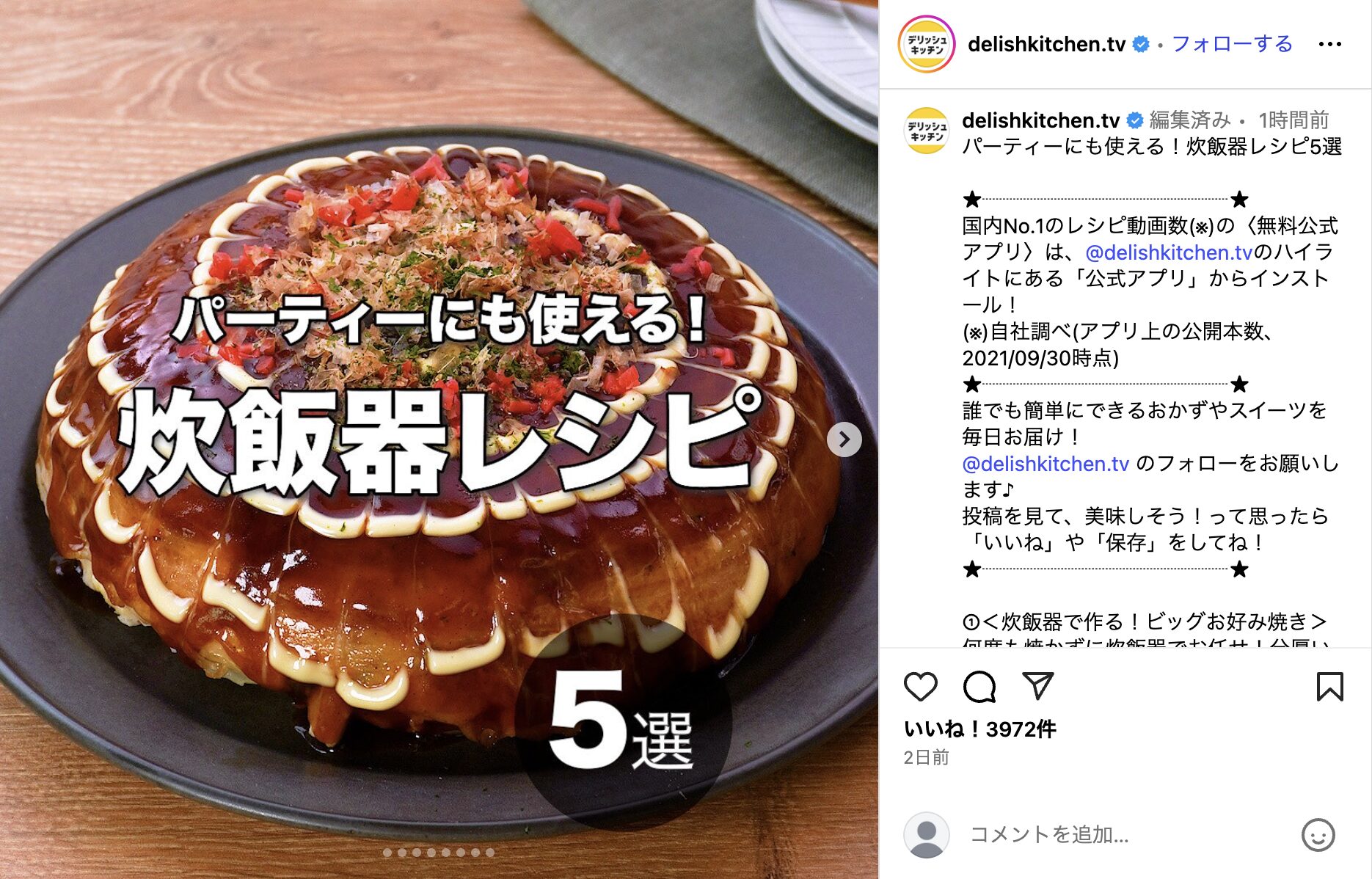The height and width of the screenshot is (879, 1372).
Task: Advance to next carousel image arrow
Action: tap(844, 439)
